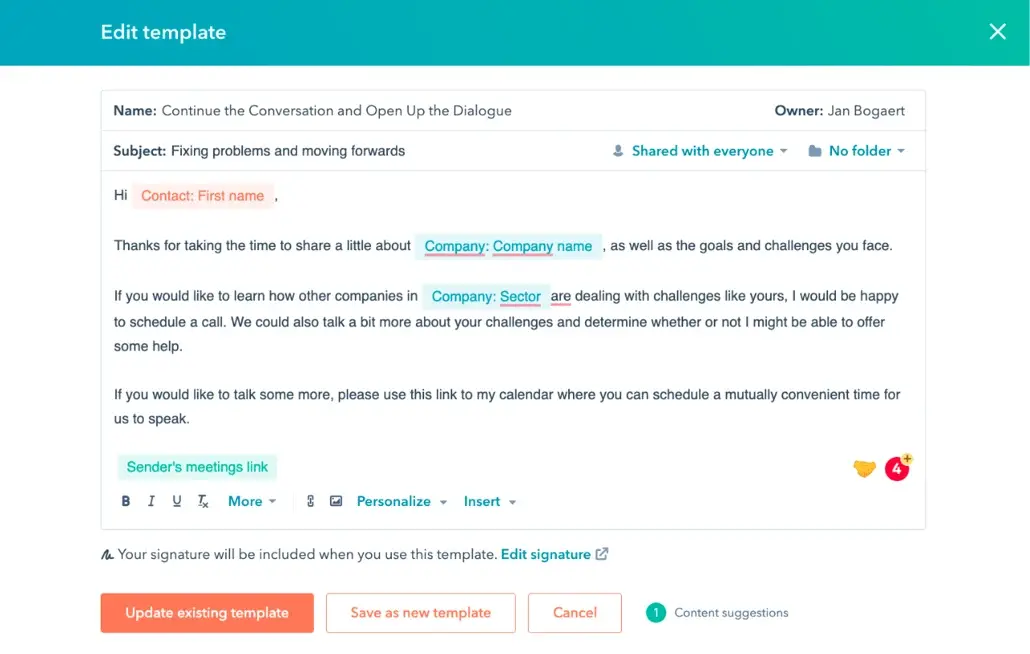Apply italic formatting in the editor
1030x654 pixels.
tap(151, 501)
